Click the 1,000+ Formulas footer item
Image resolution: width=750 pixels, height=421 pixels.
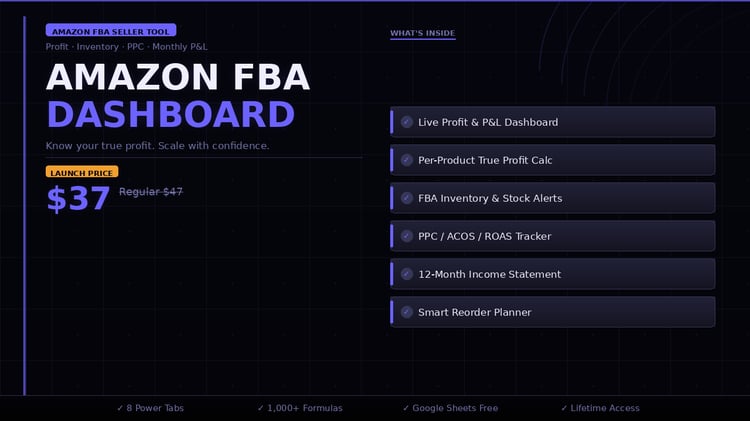(x=300, y=408)
